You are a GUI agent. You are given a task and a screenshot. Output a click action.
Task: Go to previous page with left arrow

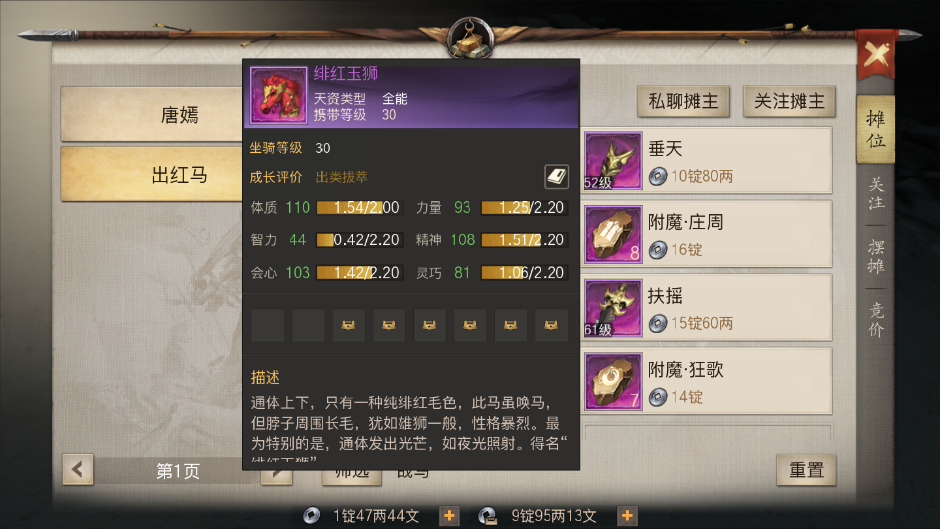click(x=78, y=469)
